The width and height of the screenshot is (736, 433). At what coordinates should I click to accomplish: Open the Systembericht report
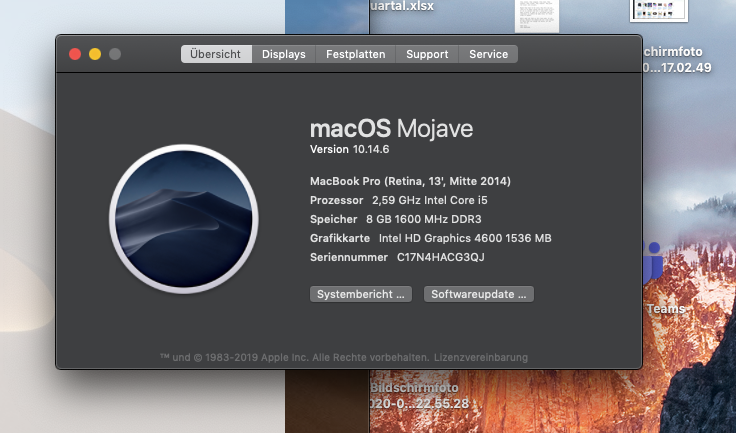pyautogui.click(x=360, y=294)
